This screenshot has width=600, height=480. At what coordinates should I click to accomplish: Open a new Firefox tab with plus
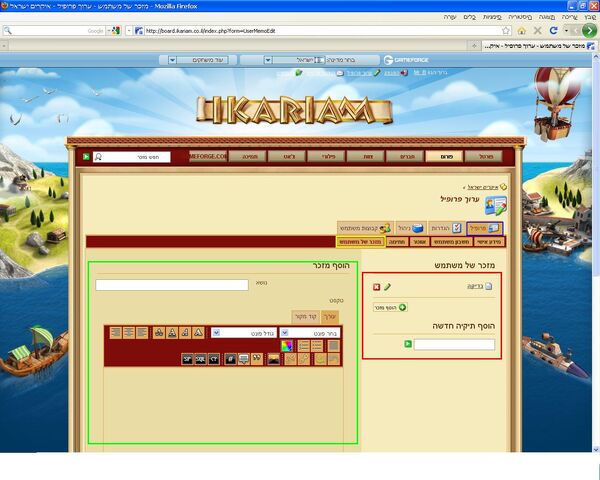click(474, 46)
